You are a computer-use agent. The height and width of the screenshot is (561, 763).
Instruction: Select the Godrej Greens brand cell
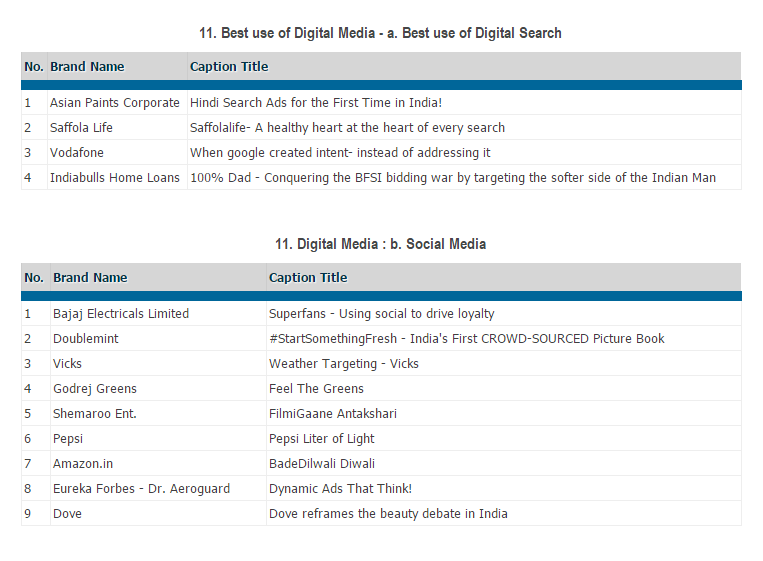tap(95, 389)
